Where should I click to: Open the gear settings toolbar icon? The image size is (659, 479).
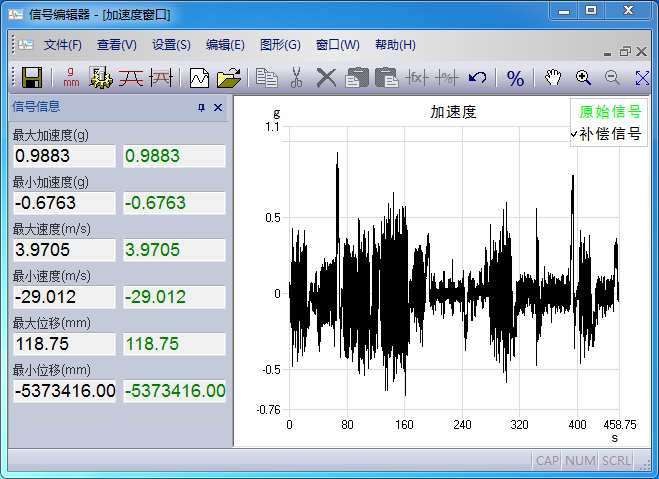coord(101,78)
